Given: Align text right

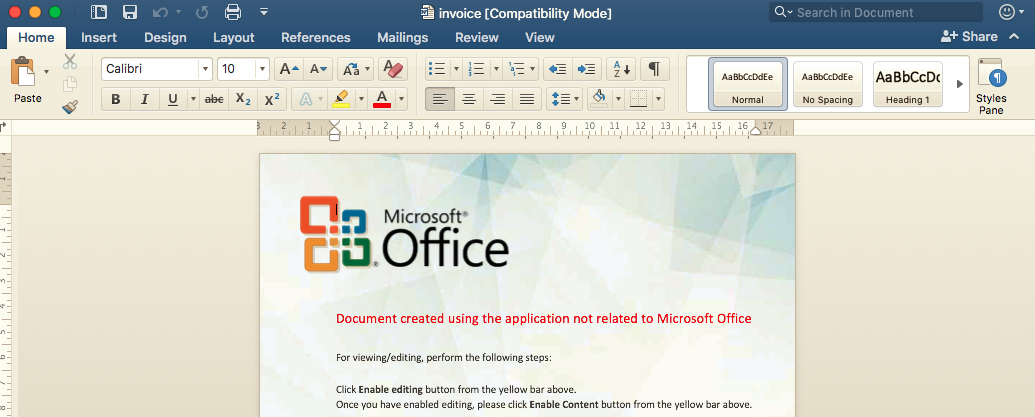Looking at the screenshot, I should (x=498, y=100).
